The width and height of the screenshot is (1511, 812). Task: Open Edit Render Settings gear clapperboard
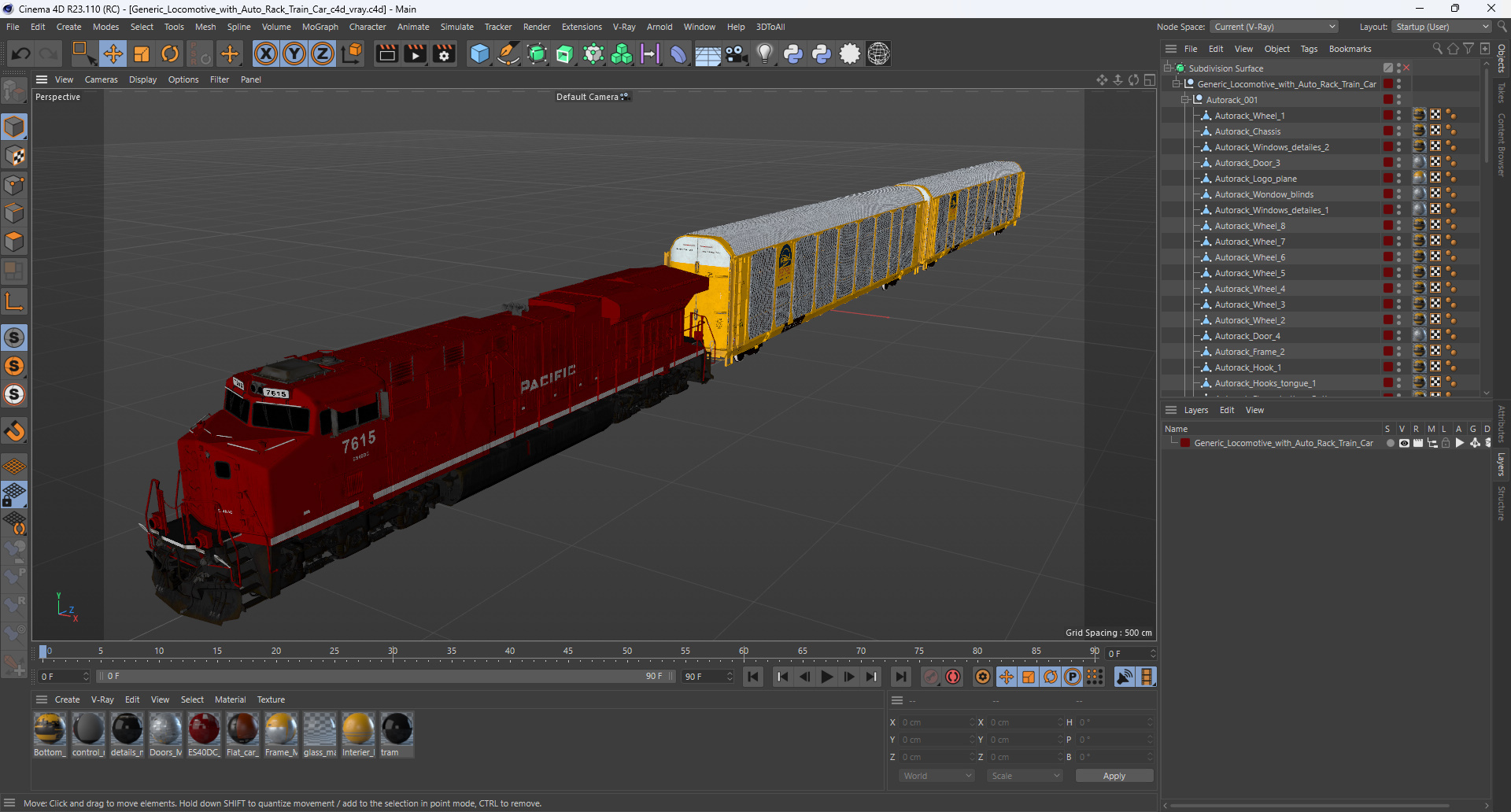(x=444, y=54)
